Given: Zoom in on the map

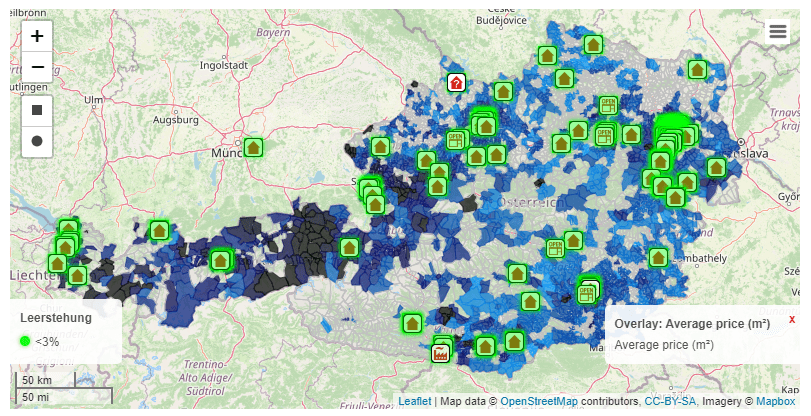Looking at the screenshot, I should [37, 36].
